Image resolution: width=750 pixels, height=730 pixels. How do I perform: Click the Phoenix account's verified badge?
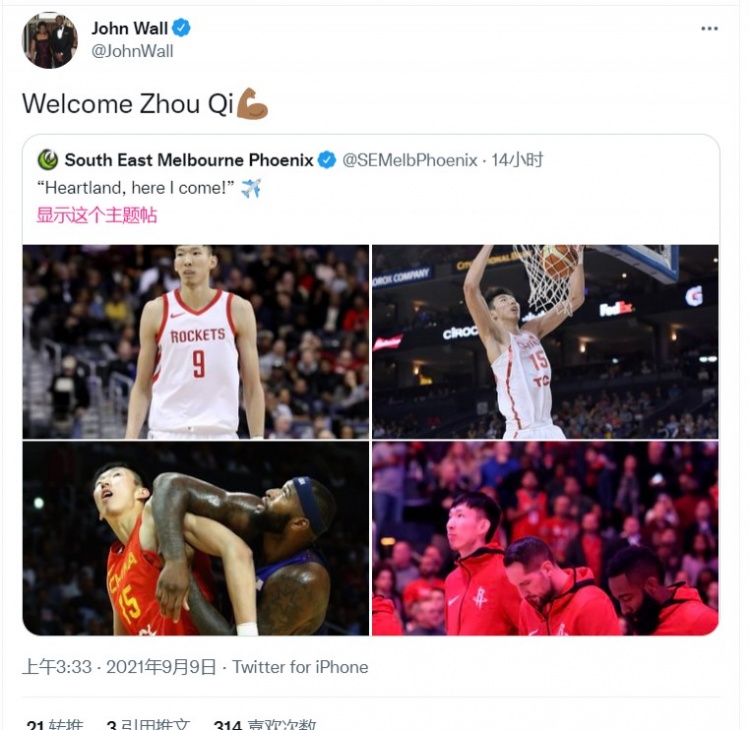coord(327,160)
